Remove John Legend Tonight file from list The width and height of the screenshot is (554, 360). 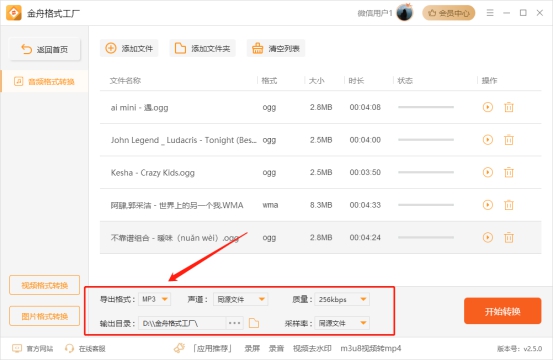point(509,140)
